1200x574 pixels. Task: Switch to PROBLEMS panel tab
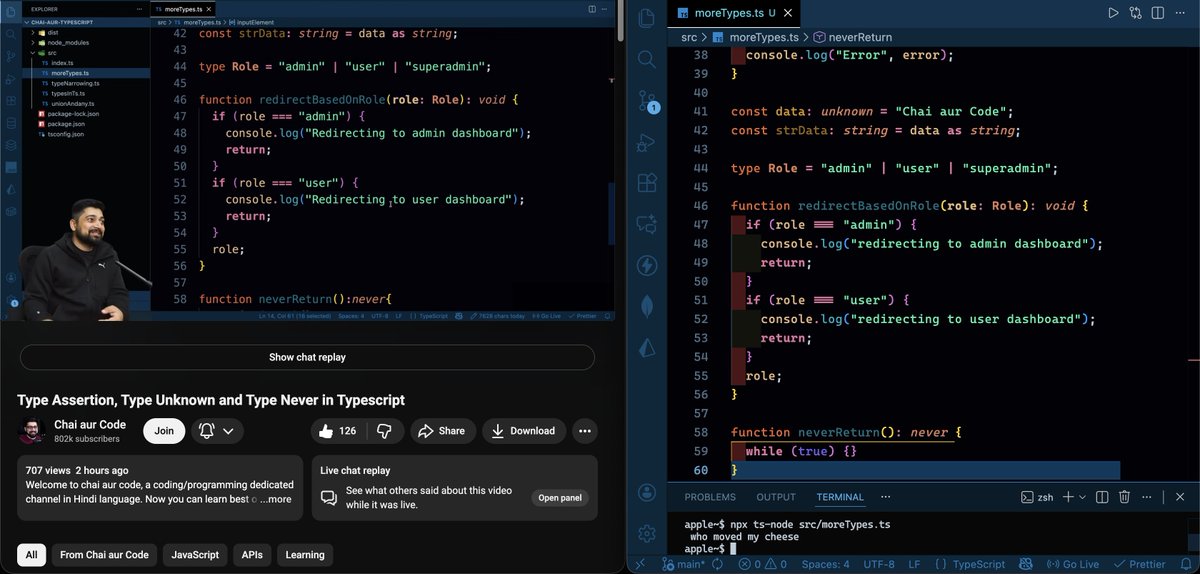coord(710,497)
